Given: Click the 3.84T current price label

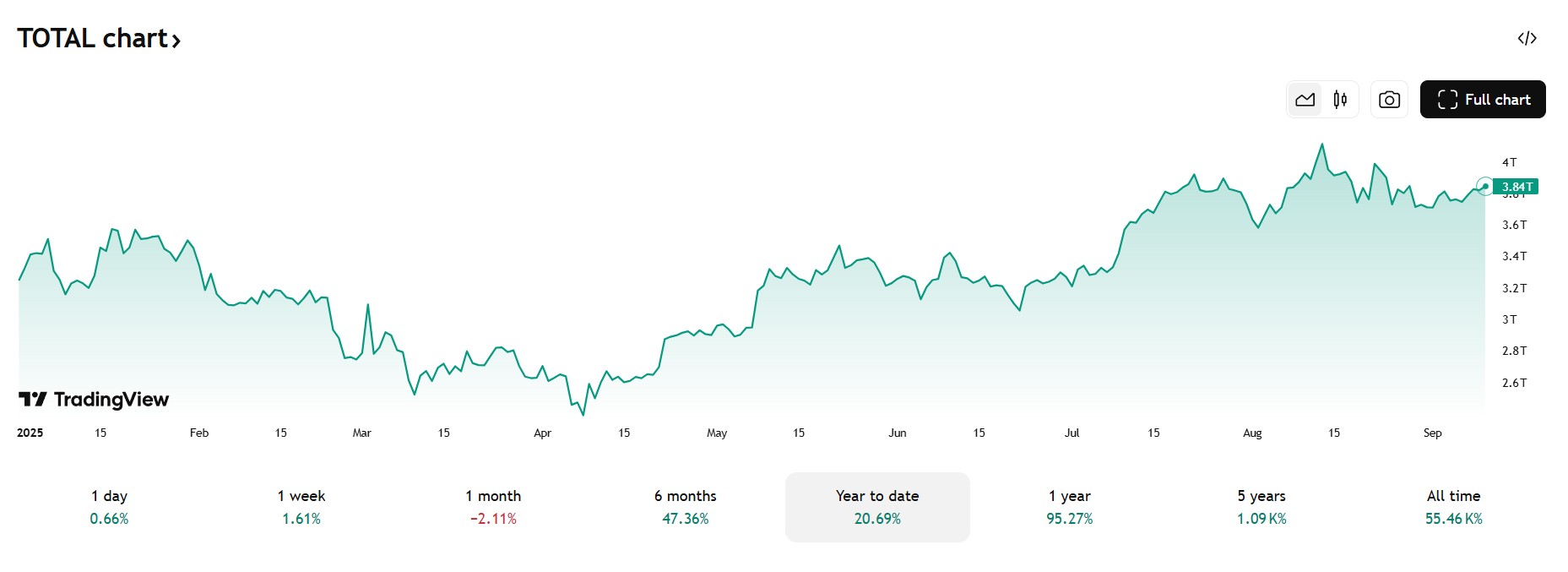Looking at the screenshot, I should 1516,187.
